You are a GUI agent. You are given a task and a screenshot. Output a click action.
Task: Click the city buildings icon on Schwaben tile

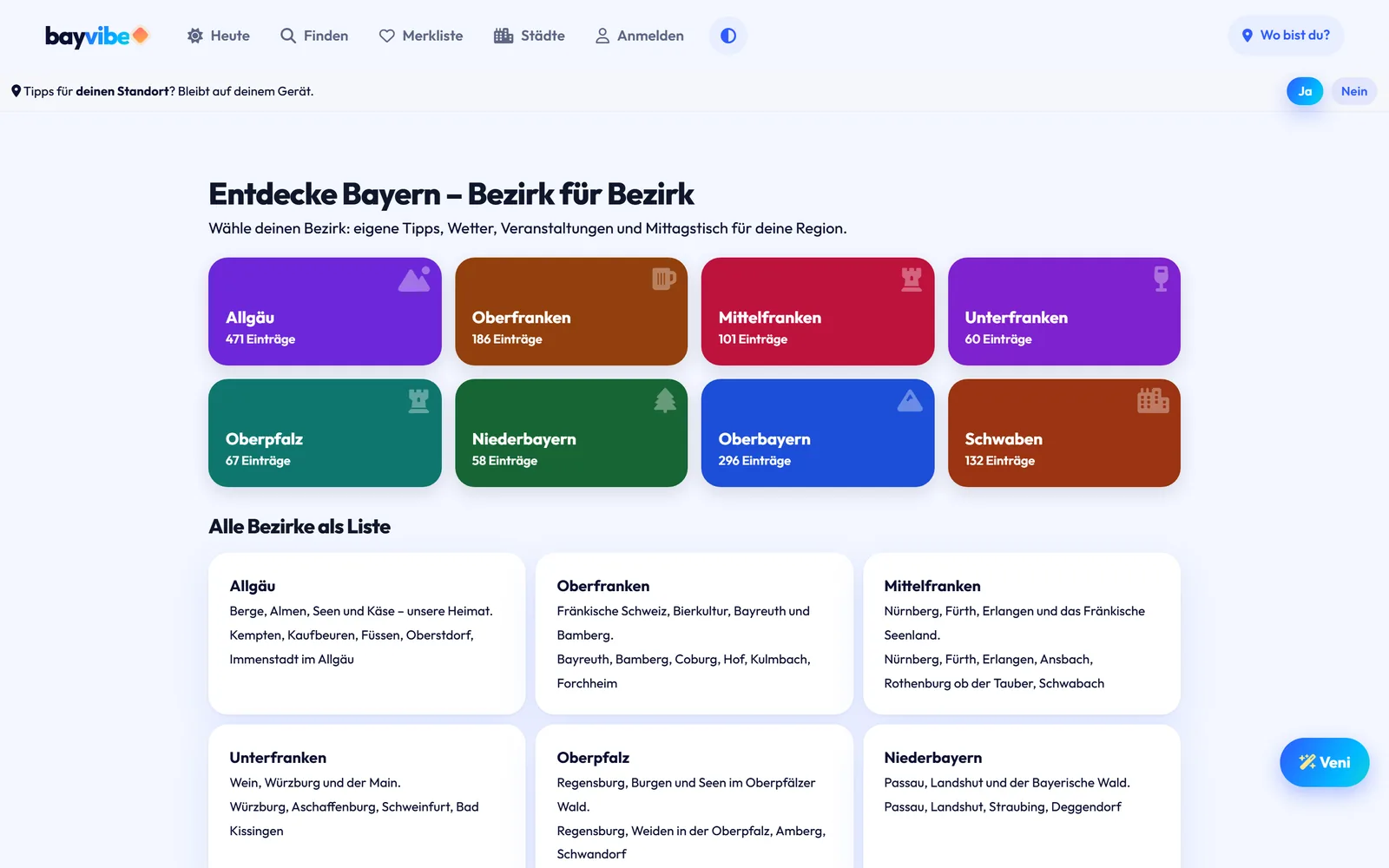coord(1153,400)
